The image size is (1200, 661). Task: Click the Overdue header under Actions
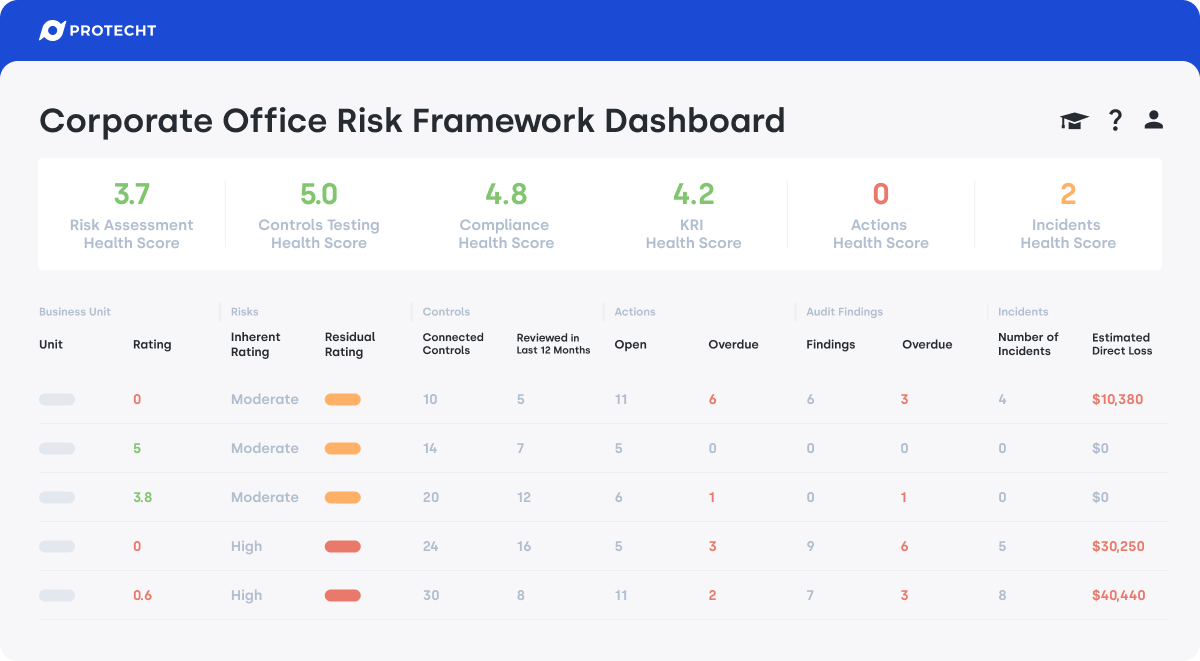click(733, 344)
